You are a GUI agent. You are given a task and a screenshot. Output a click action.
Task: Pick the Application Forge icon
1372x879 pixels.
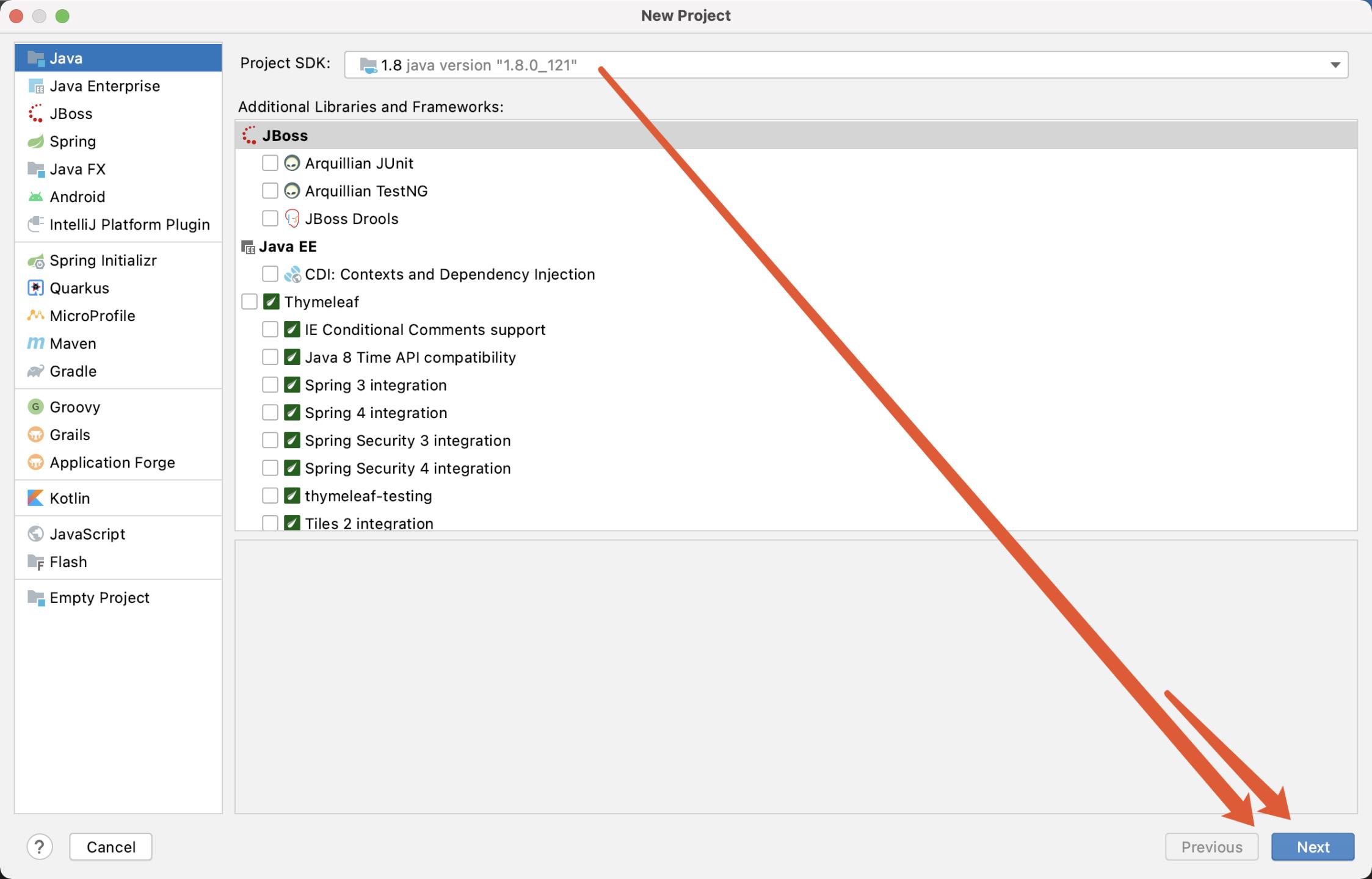pyautogui.click(x=36, y=463)
